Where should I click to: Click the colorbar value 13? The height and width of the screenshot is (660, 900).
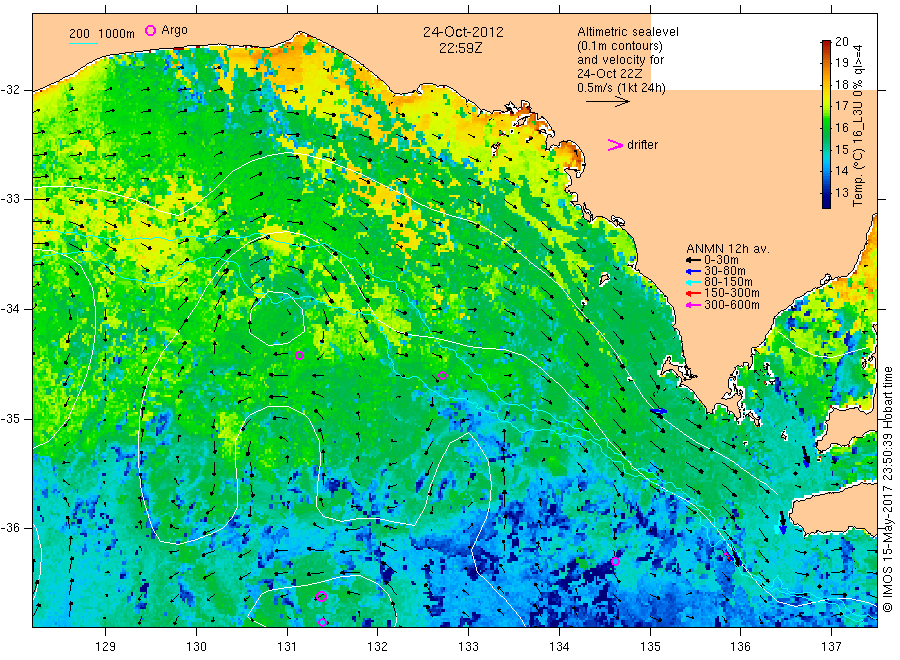click(841, 193)
